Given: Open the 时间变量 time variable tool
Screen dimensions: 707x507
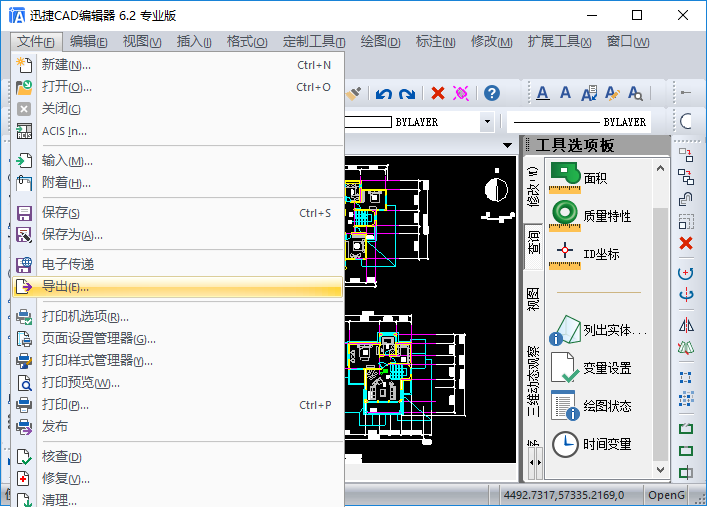Looking at the screenshot, I should pyautogui.click(x=592, y=444).
